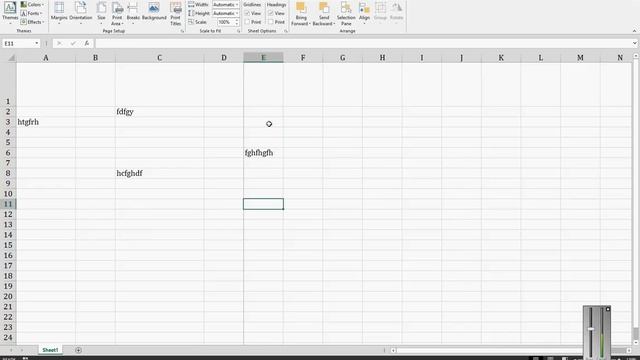Open the Selection Pane
Image resolution: width=640 pixels, height=360 pixels.
346,13
